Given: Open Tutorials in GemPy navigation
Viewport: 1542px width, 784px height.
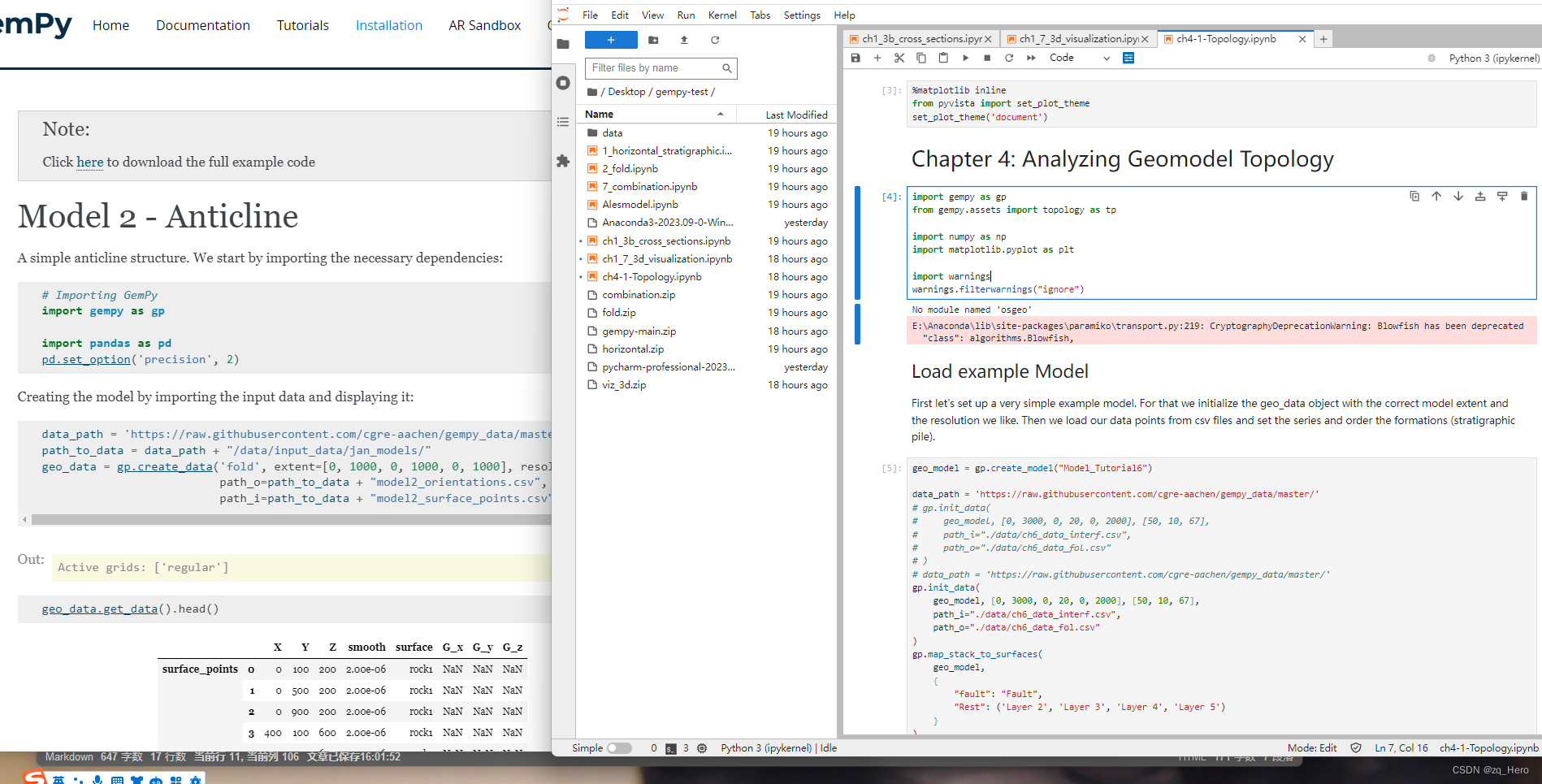Looking at the screenshot, I should [x=302, y=25].
